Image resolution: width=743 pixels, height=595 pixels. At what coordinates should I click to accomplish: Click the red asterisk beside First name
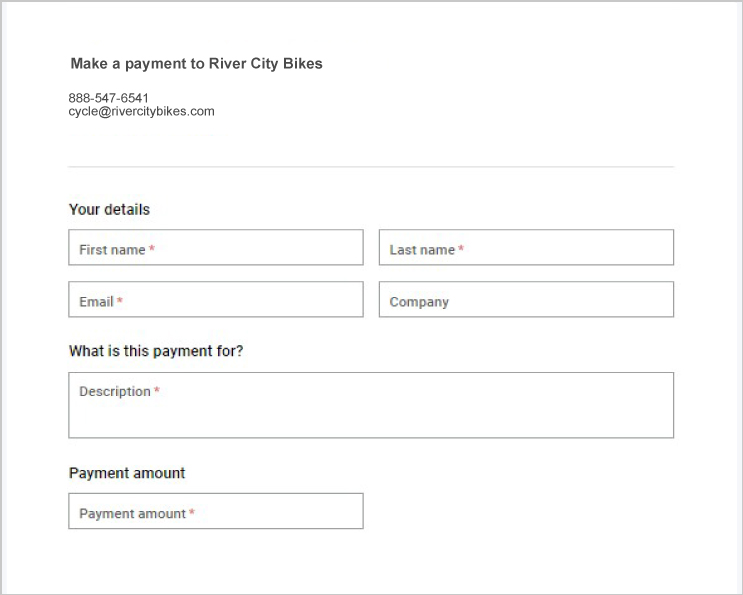152,248
